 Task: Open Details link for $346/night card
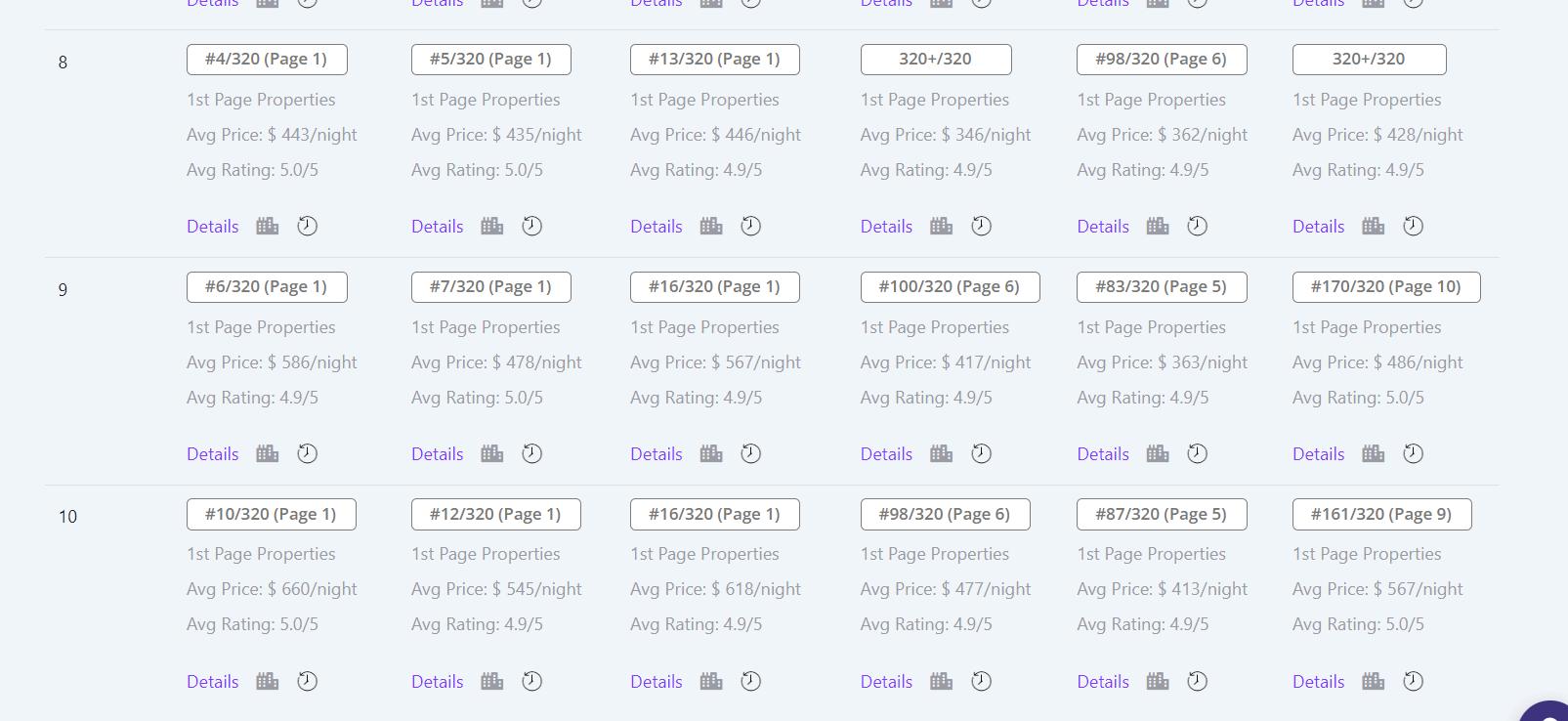[x=886, y=227]
